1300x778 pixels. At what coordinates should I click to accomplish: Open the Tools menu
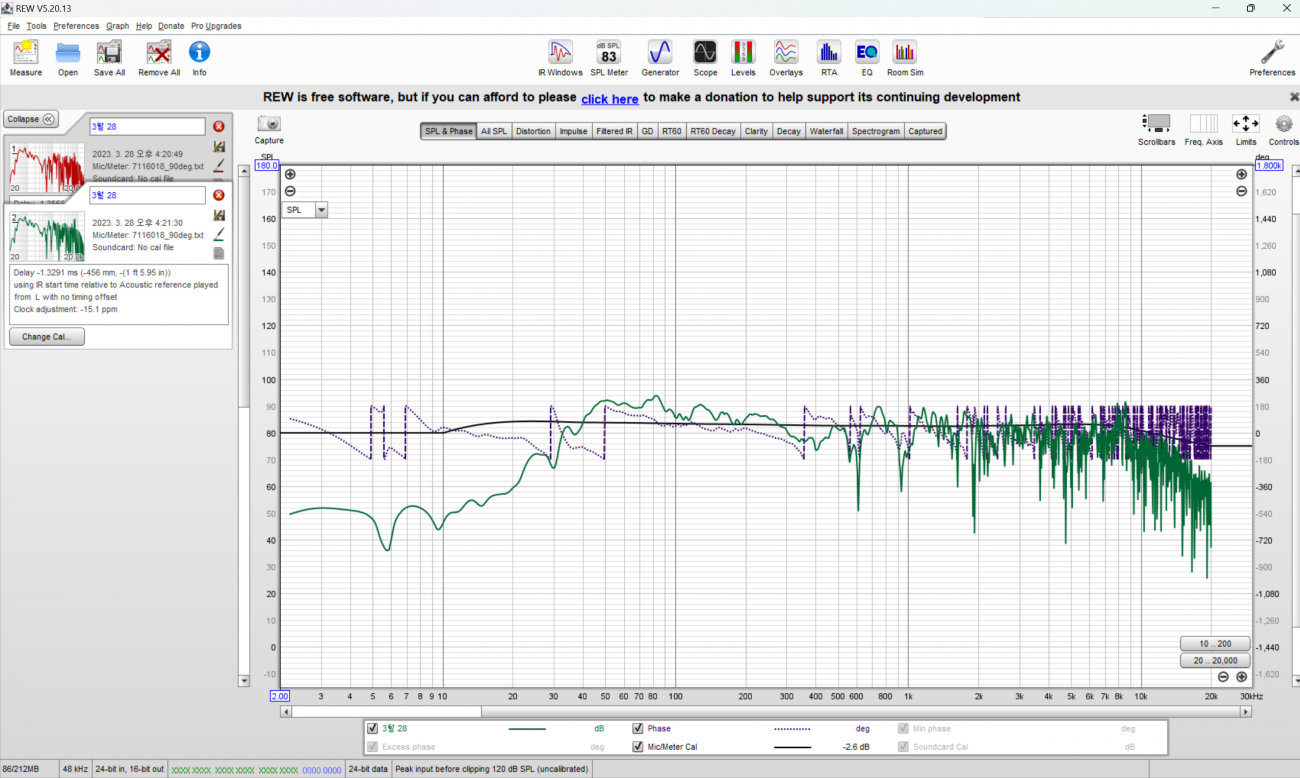click(36, 26)
